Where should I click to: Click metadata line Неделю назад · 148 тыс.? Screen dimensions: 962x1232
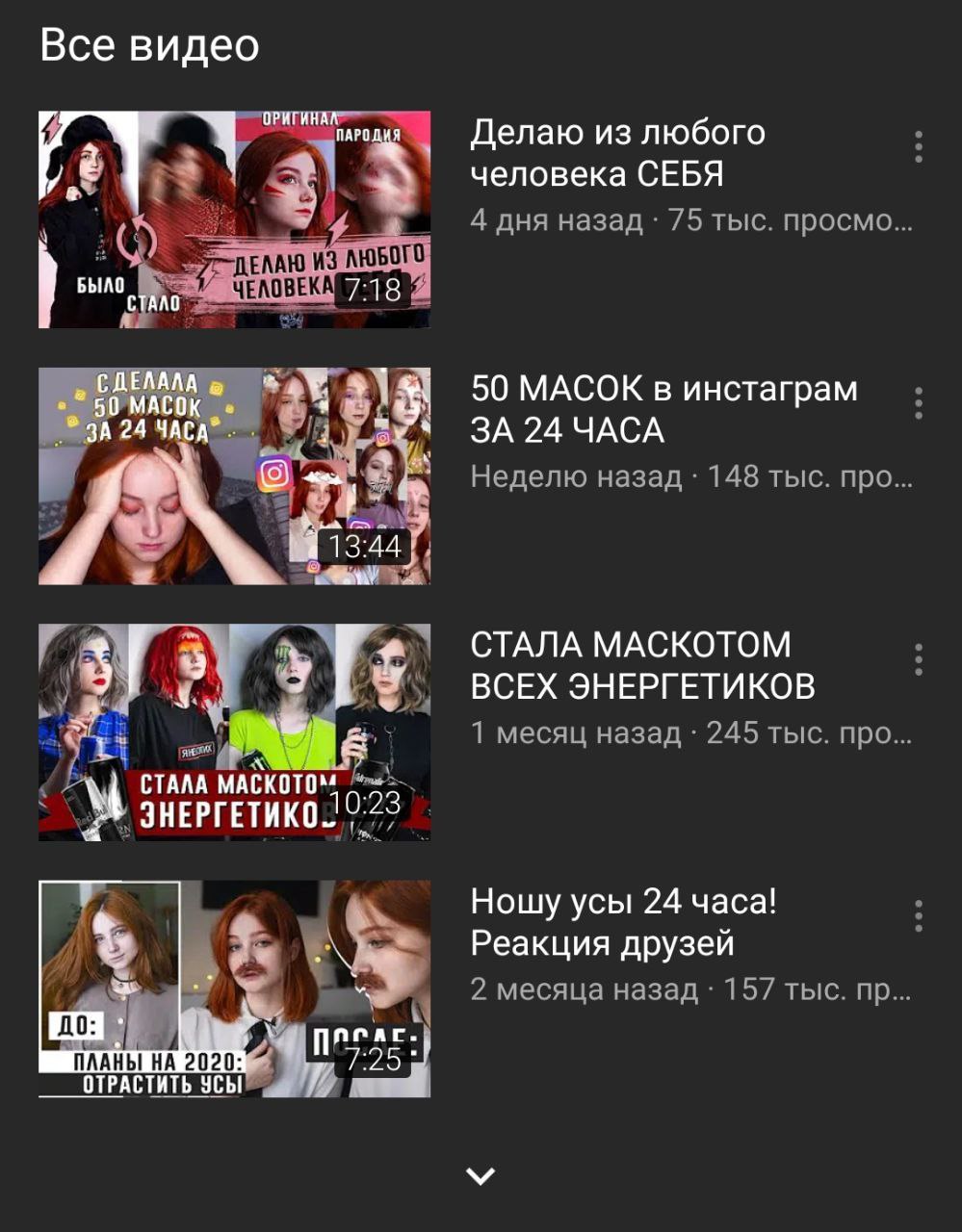click(x=691, y=476)
